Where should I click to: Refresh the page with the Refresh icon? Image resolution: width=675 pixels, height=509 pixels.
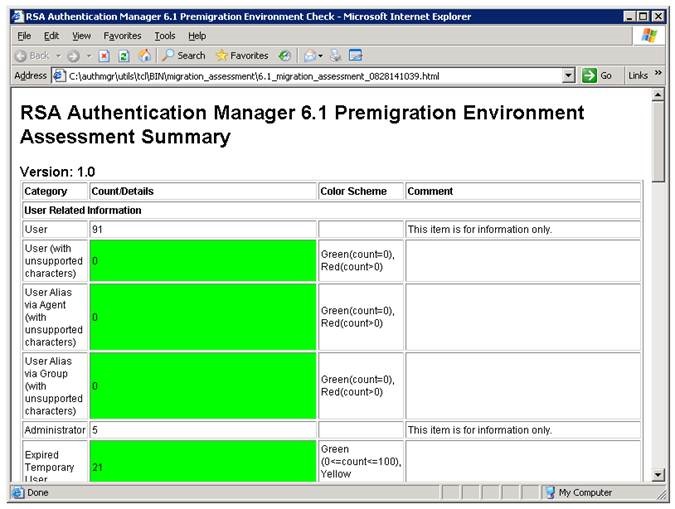point(124,56)
